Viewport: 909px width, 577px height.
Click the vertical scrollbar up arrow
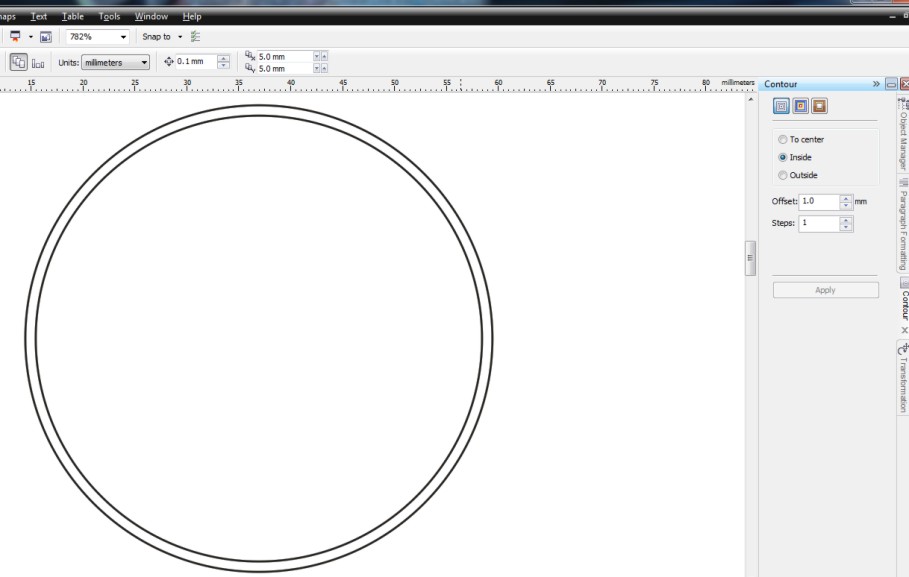(751, 100)
